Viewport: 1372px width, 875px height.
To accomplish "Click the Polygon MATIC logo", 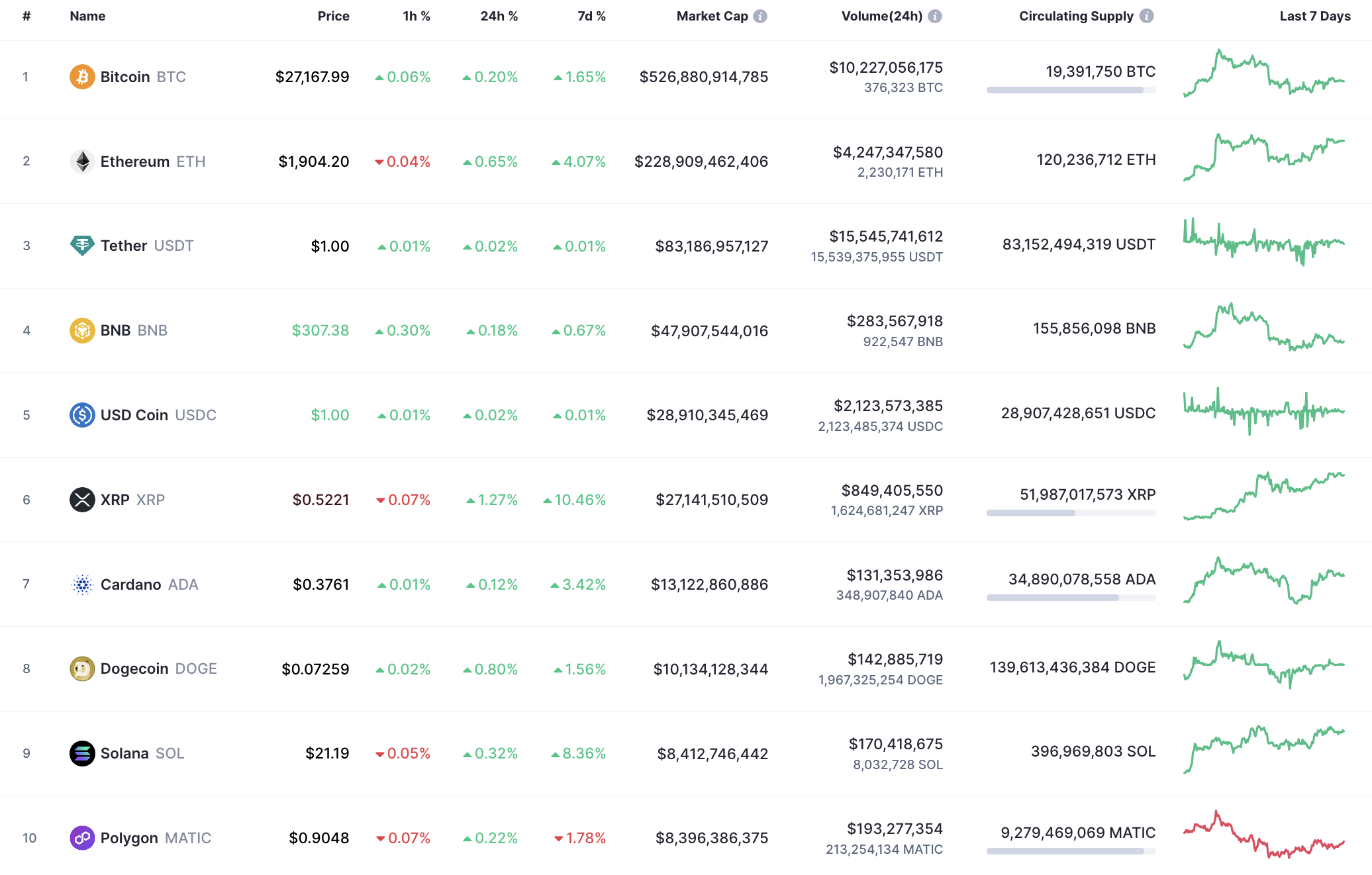I will click(x=82, y=837).
